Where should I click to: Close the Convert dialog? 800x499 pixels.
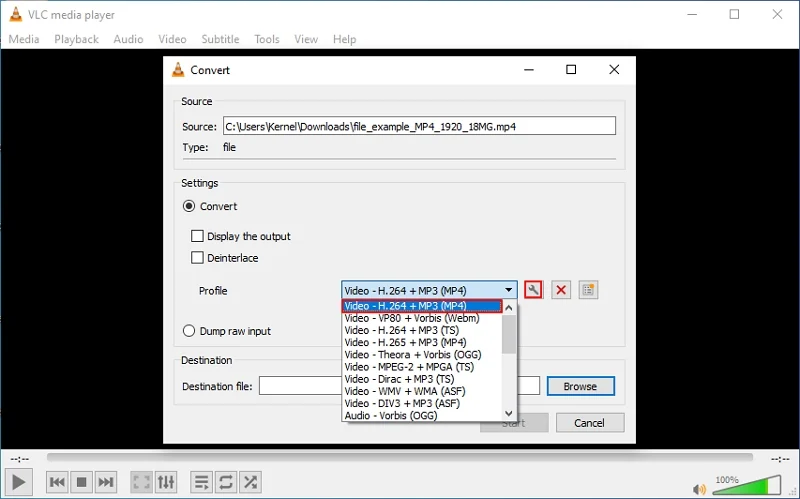point(614,69)
